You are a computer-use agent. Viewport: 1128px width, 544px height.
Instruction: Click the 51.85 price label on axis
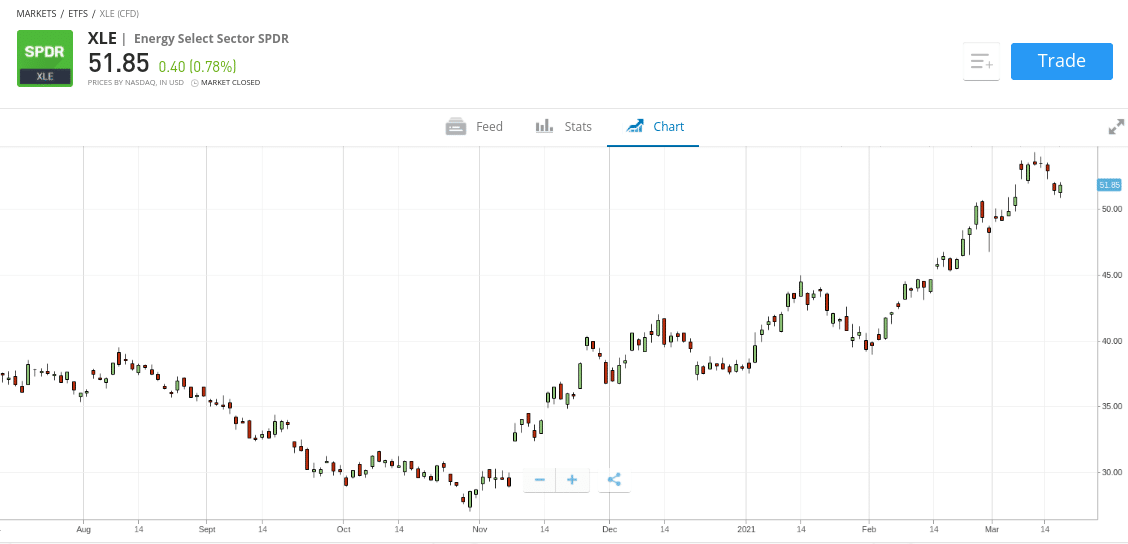tap(1109, 185)
